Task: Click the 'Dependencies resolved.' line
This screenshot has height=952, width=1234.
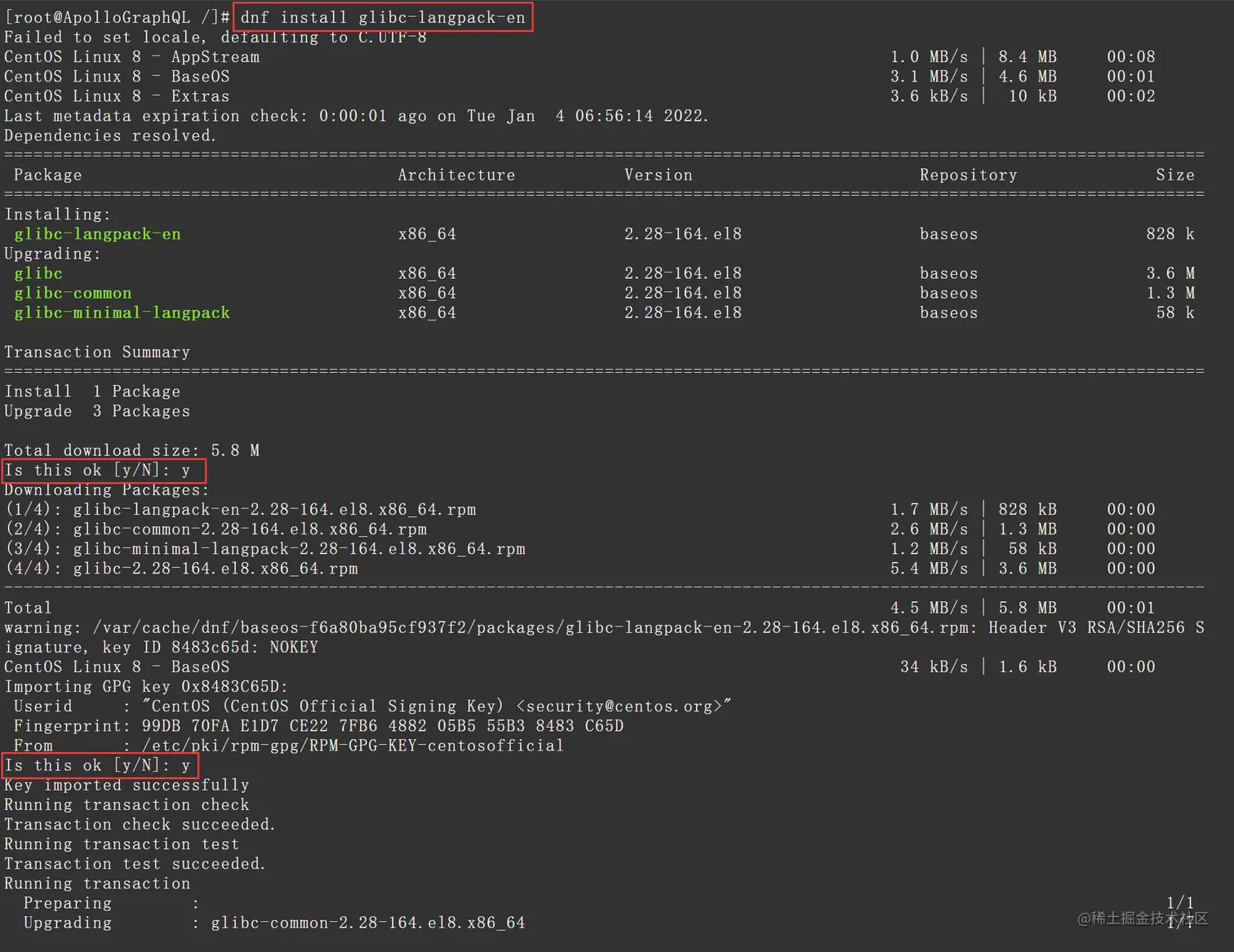Action: [110, 135]
